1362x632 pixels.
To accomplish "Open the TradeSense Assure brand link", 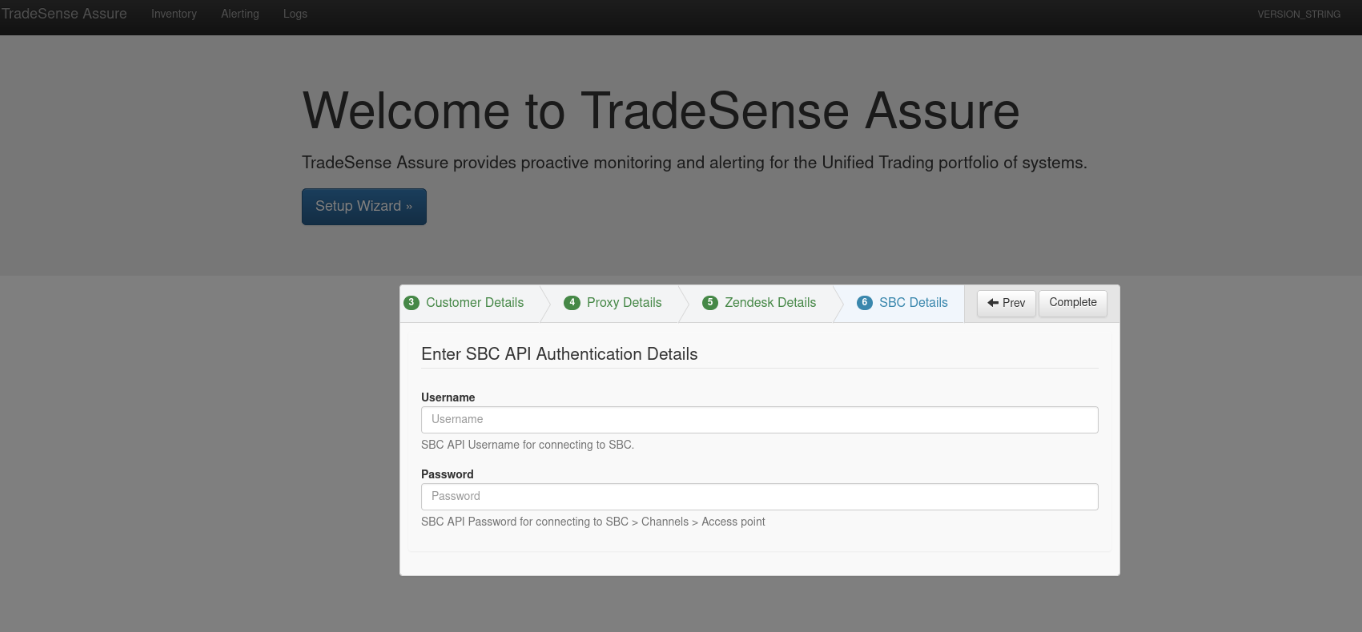I will 64,14.
